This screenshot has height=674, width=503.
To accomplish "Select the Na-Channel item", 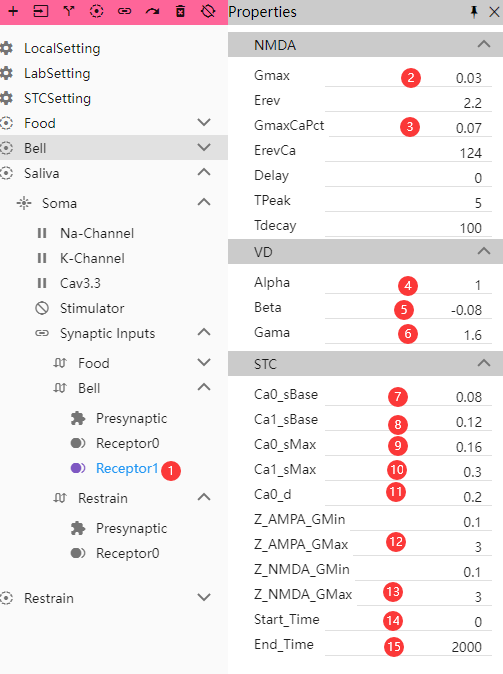I will pyautogui.click(x=97, y=233).
